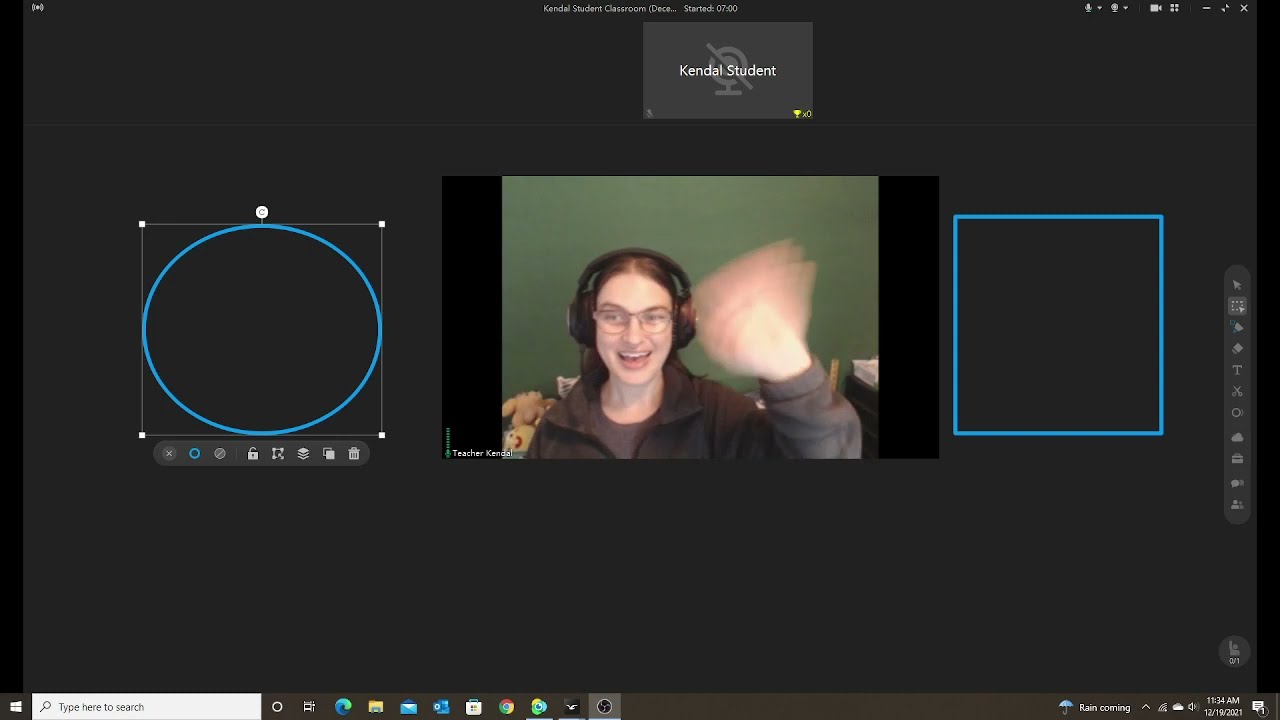Click the taskbar search box
Screen dimensions: 1280x720
coord(147,707)
